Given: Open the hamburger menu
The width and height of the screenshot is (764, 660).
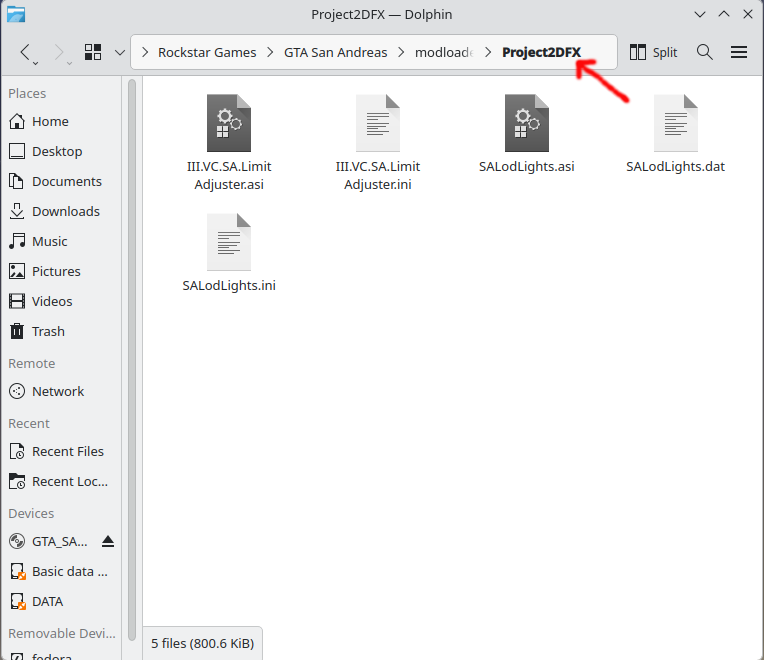Looking at the screenshot, I should (739, 52).
